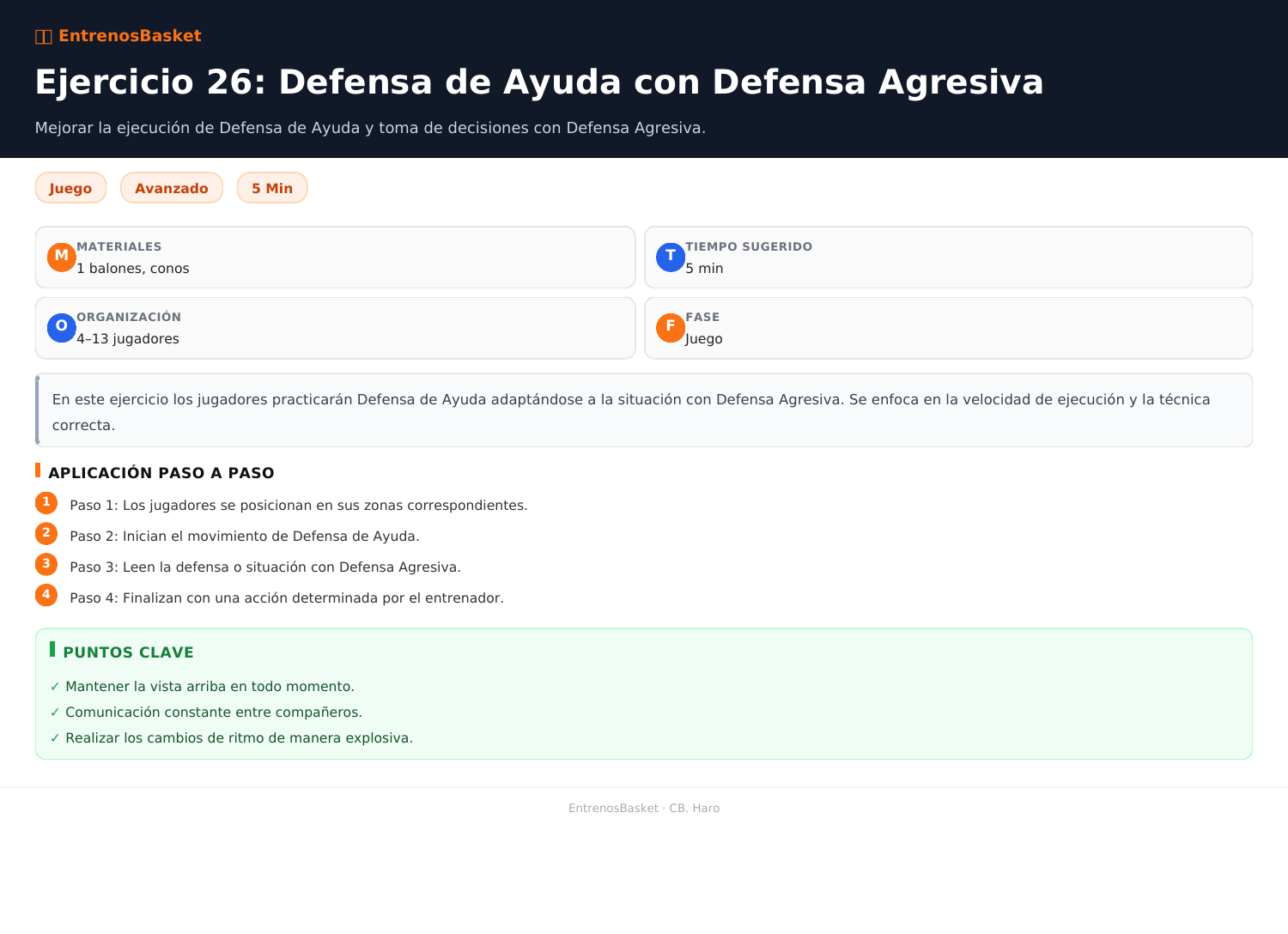1288x934 pixels.
Task: Click '1 balones, conos' value
Action: (x=133, y=269)
